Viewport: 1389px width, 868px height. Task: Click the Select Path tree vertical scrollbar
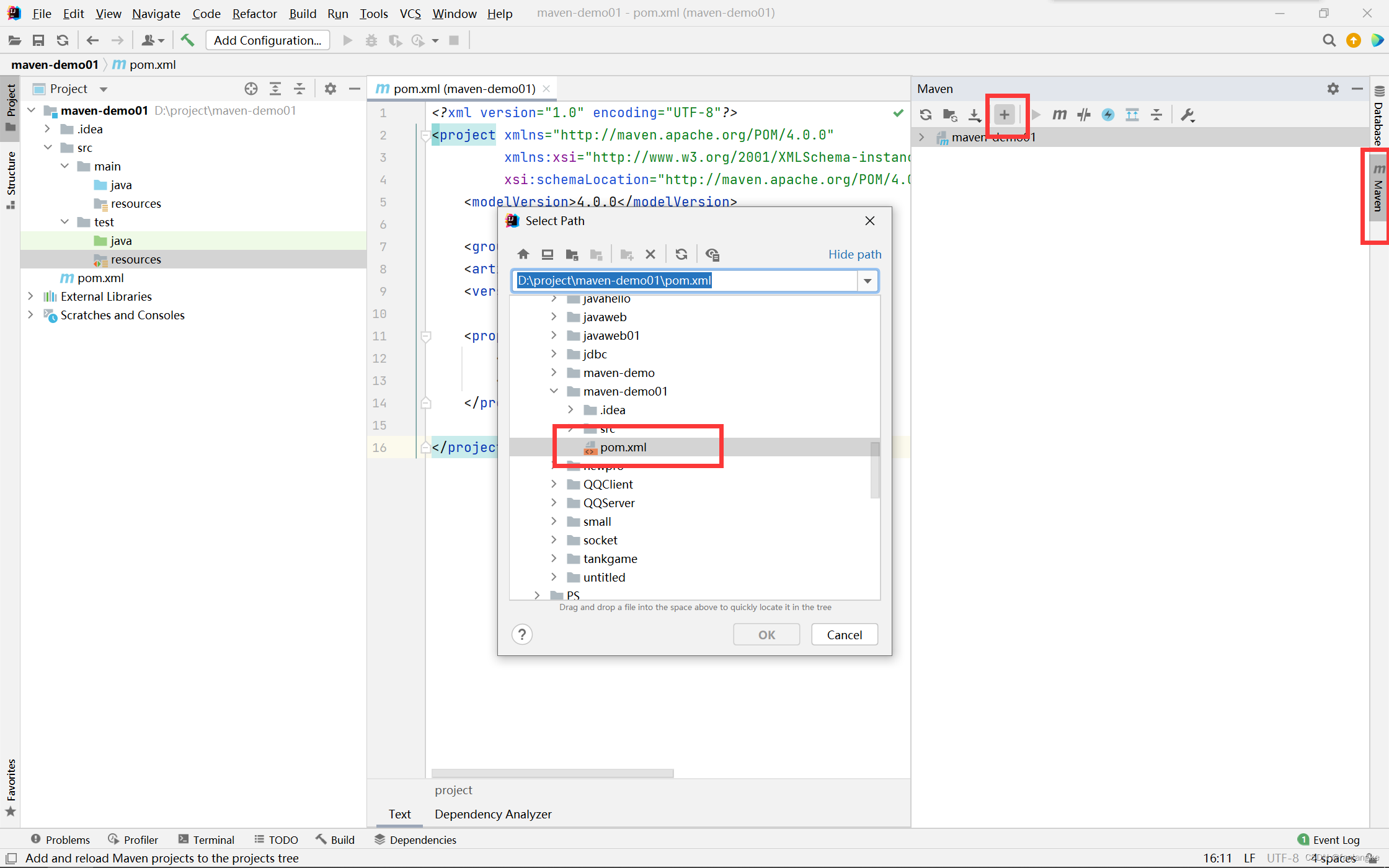(875, 470)
